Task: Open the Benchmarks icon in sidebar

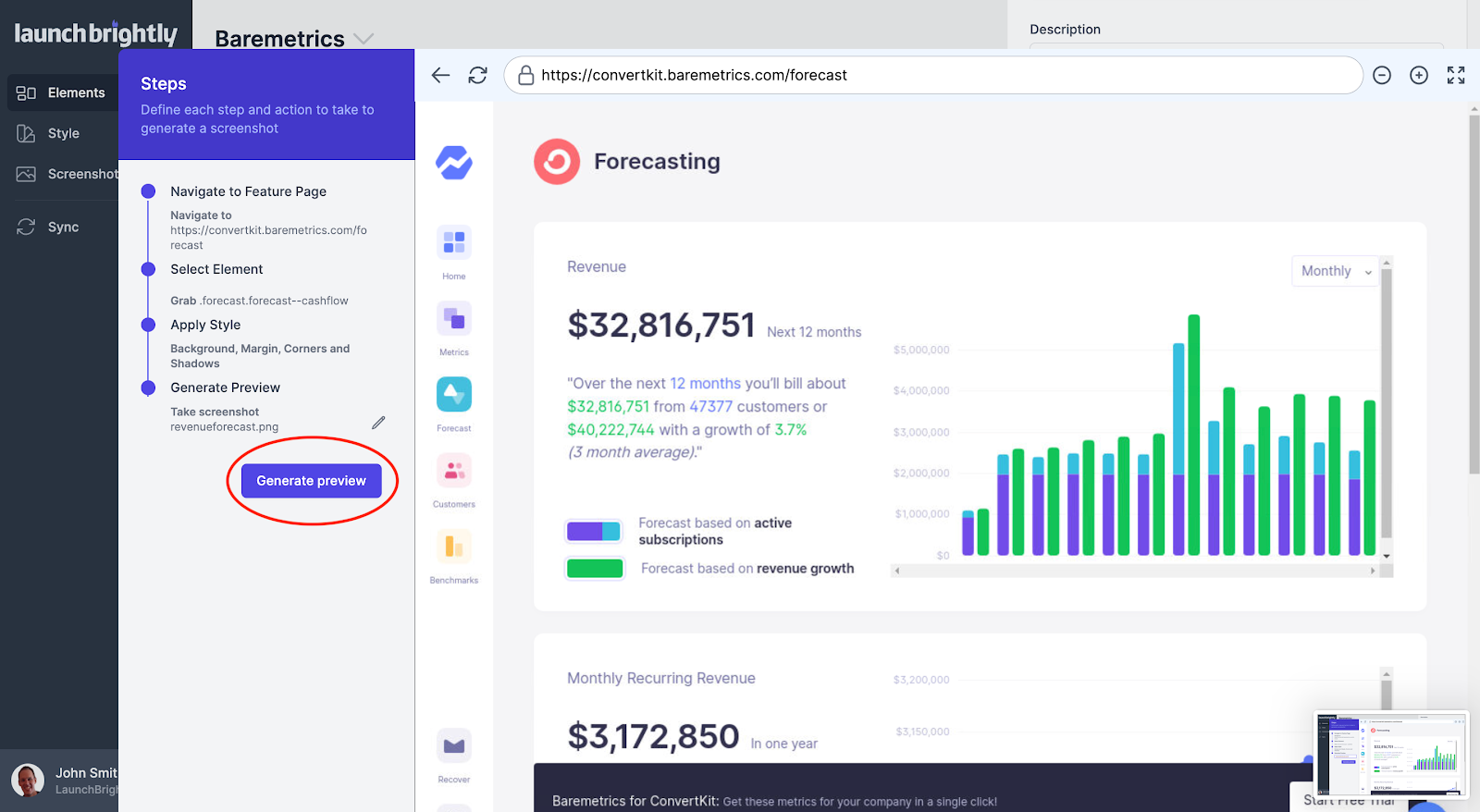Action: (x=454, y=547)
